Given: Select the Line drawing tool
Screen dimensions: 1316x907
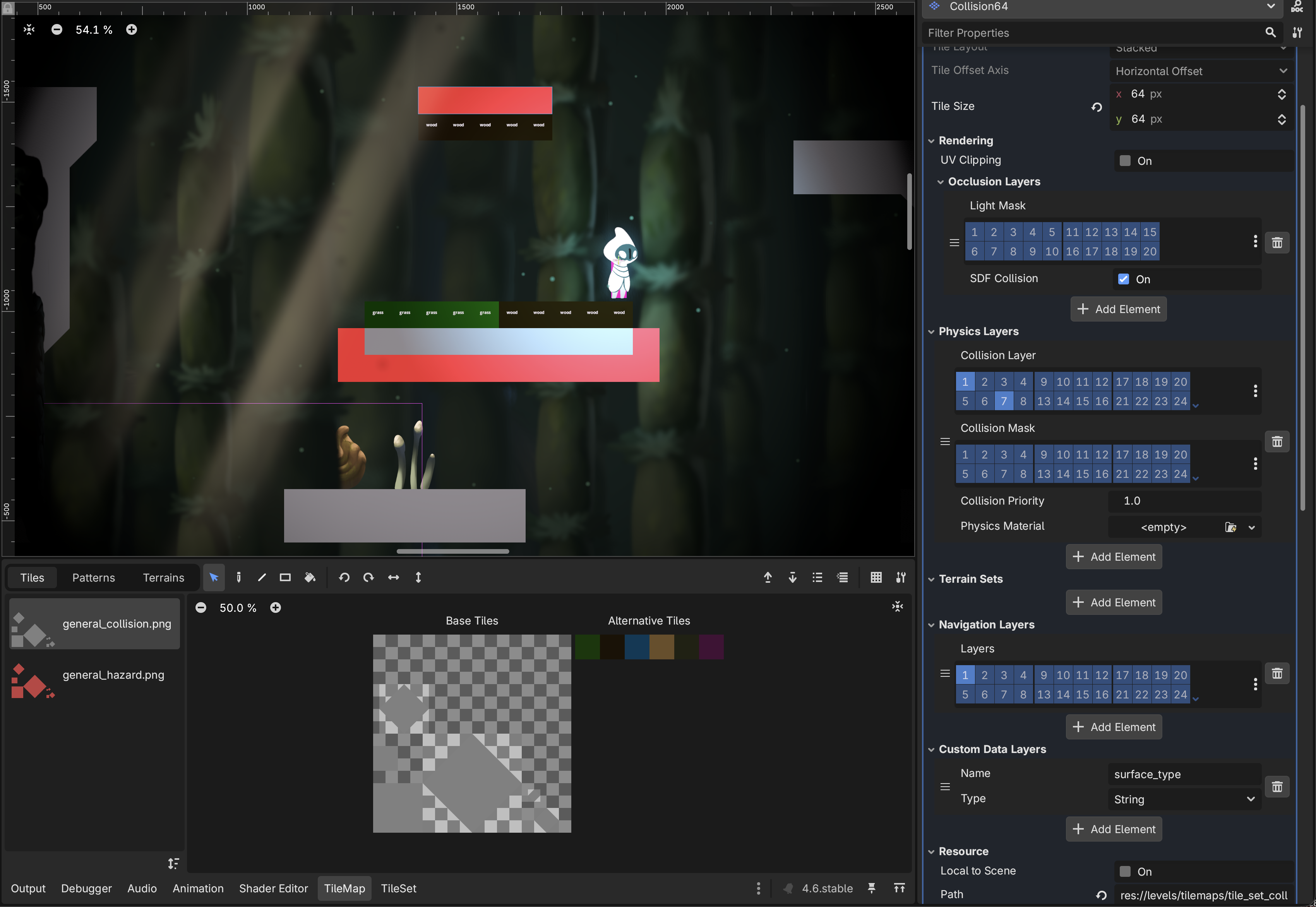Looking at the screenshot, I should point(262,577).
